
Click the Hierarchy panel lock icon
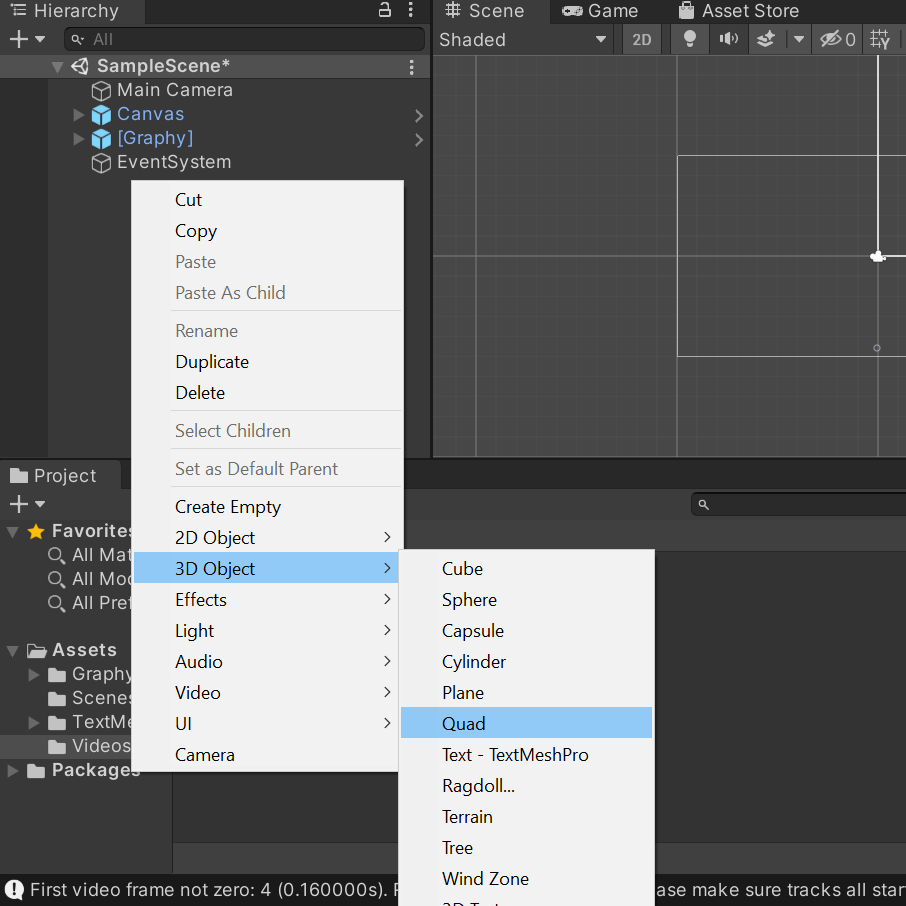(385, 11)
